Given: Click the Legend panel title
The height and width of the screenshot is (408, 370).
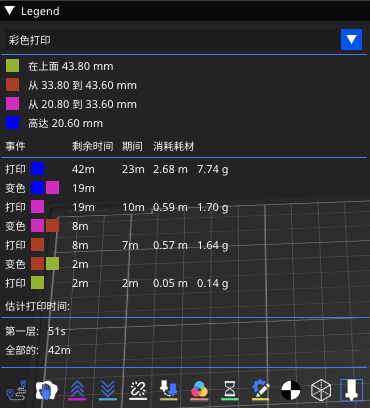Looking at the screenshot, I should click(40, 11).
